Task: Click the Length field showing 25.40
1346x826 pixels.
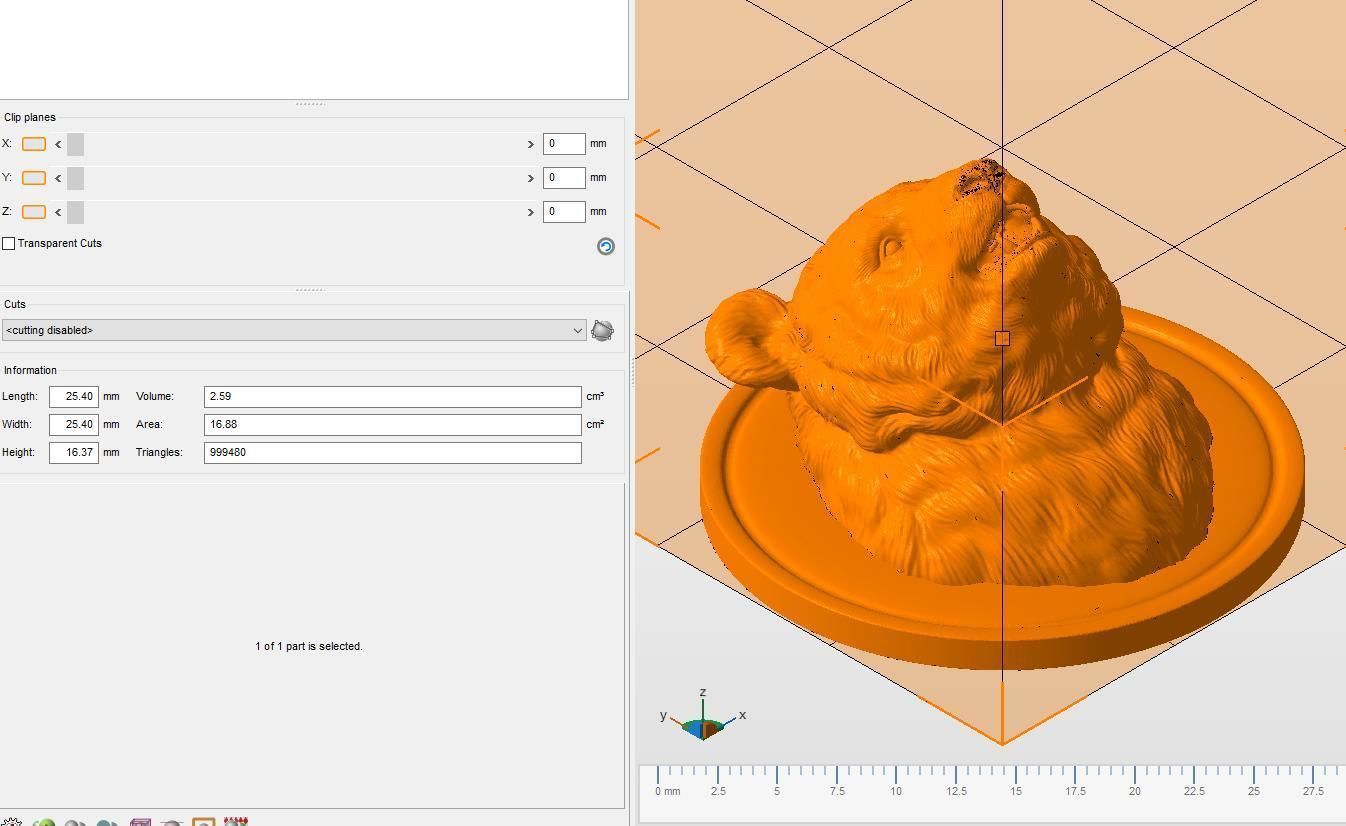Action: [74, 397]
